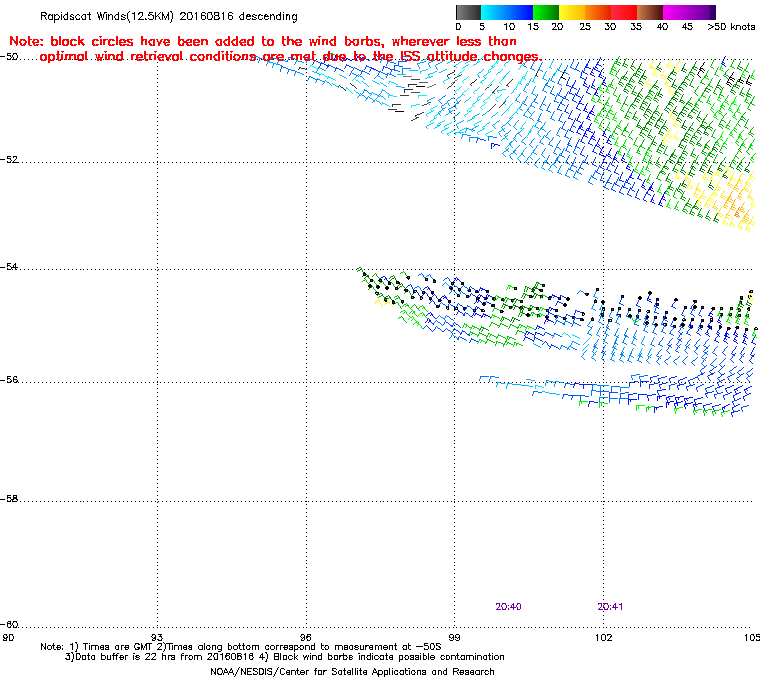Click the '20:40' purple time label
The height and width of the screenshot is (688, 760).
pyautogui.click(x=508, y=607)
